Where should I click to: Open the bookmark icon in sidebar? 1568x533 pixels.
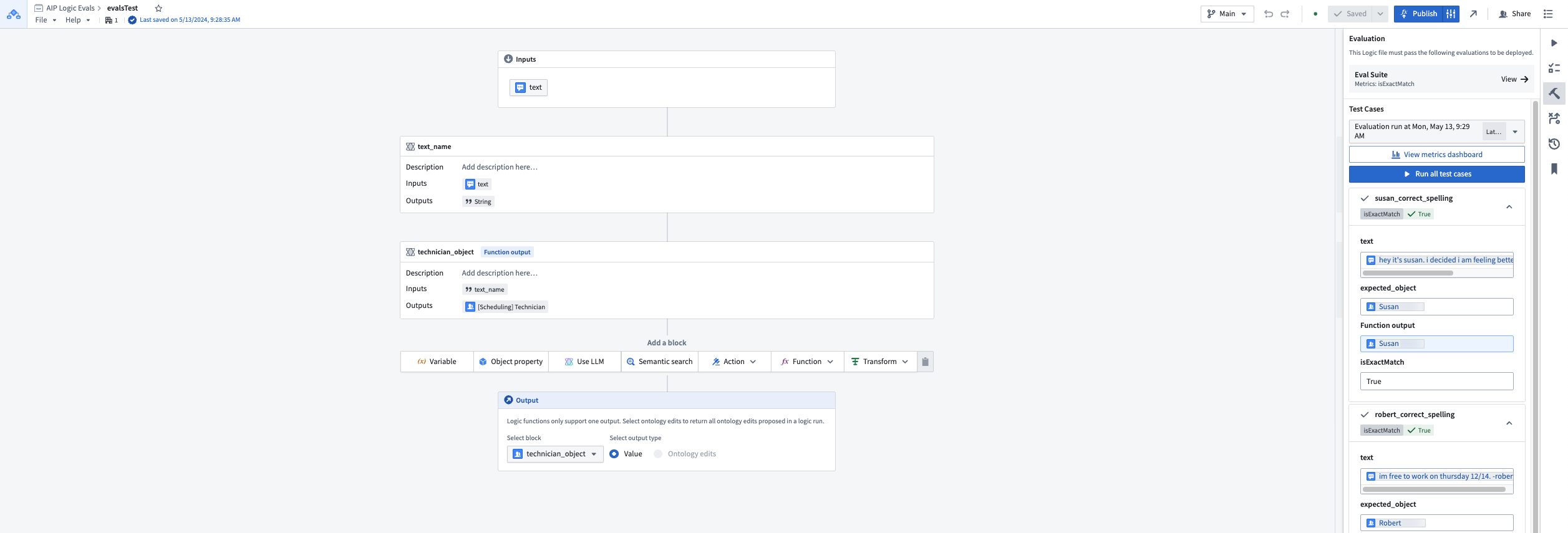pyautogui.click(x=1554, y=169)
